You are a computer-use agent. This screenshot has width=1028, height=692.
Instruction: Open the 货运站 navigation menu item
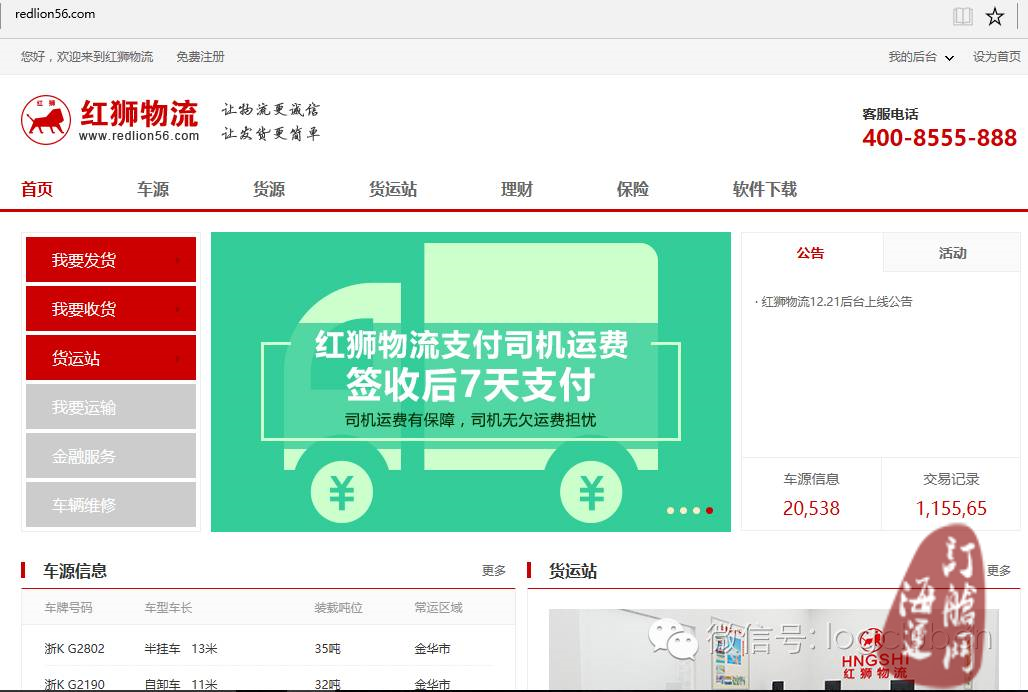pos(393,189)
